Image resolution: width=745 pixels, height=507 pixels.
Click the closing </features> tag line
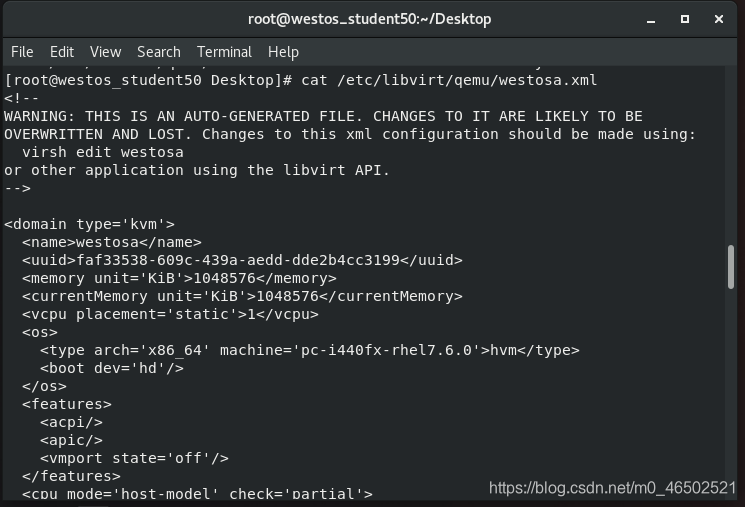[x=71, y=476]
